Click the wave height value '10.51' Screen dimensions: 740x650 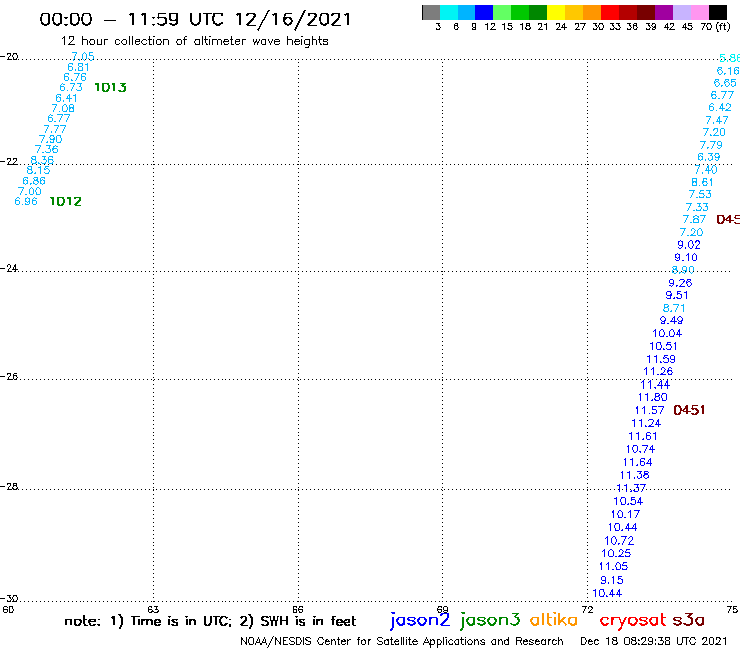[663, 346]
